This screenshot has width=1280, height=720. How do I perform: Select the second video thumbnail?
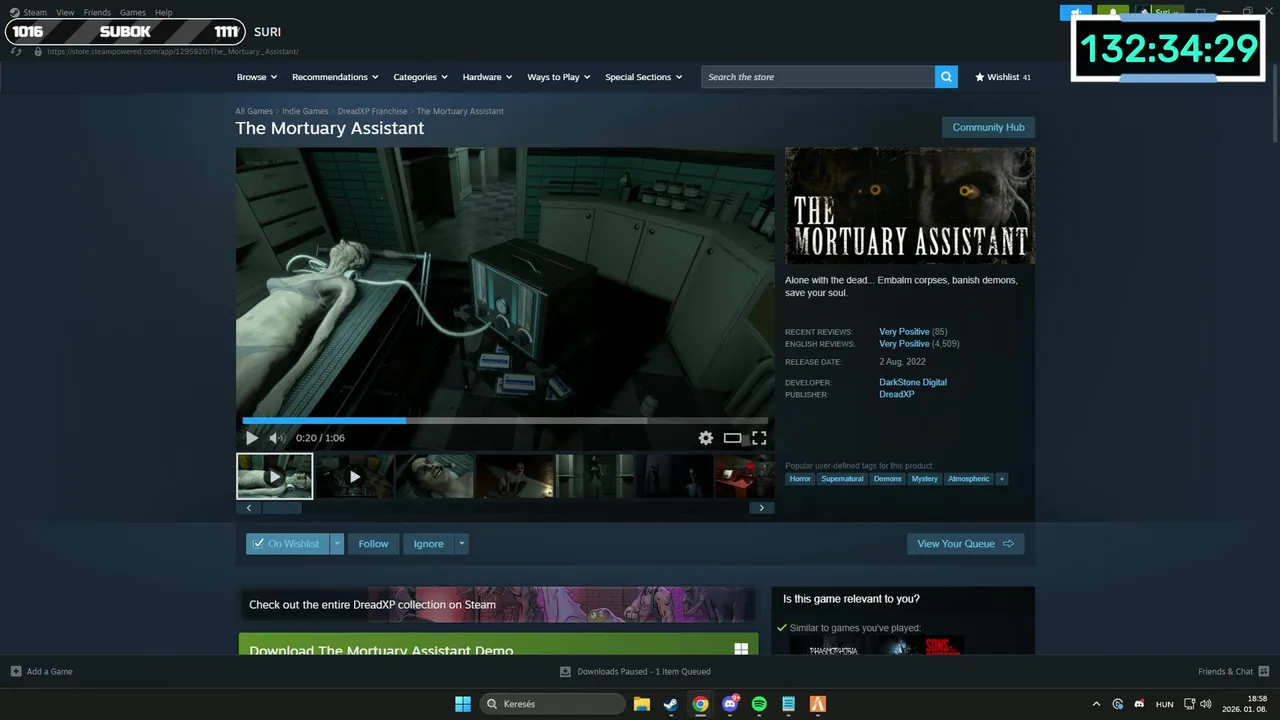pyautogui.click(x=354, y=477)
